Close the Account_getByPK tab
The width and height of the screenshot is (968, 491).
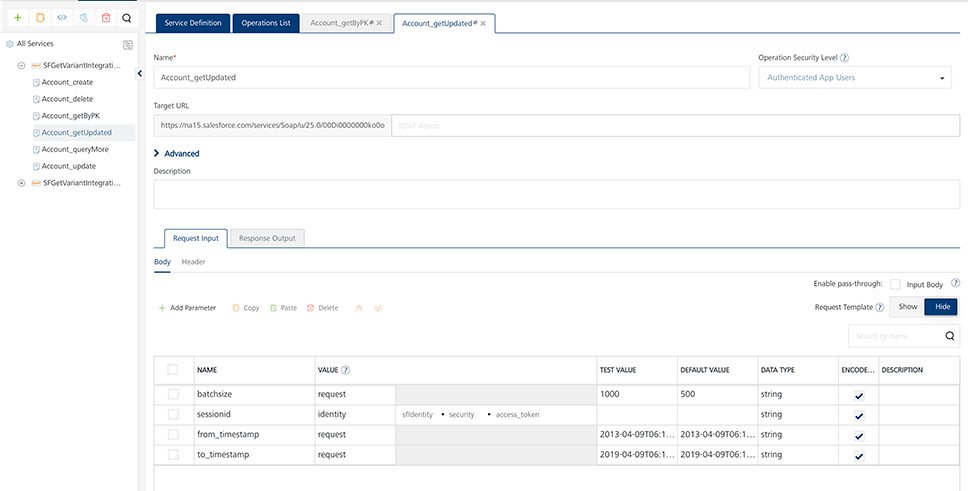379,23
